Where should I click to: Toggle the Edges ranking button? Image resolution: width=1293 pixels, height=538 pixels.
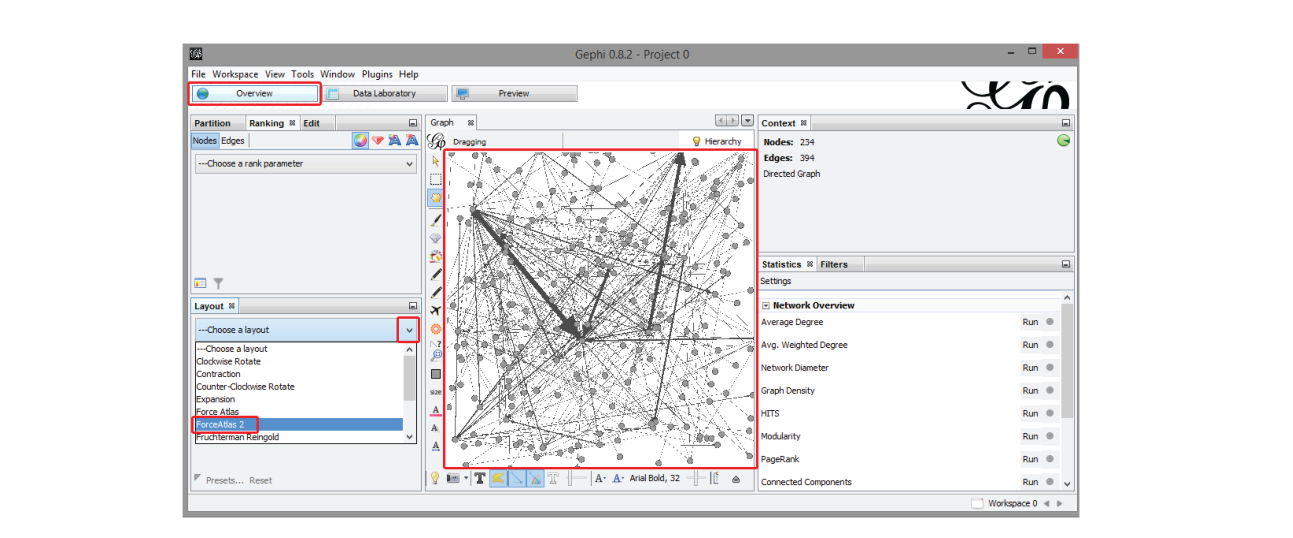[x=233, y=141]
